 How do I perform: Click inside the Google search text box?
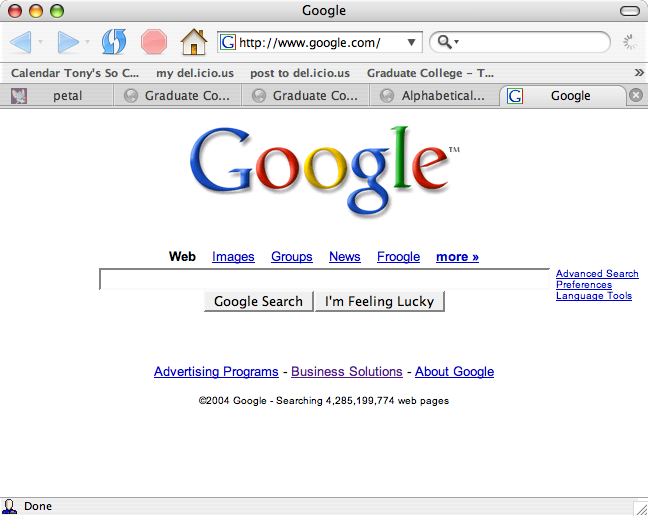pos(324,280)
